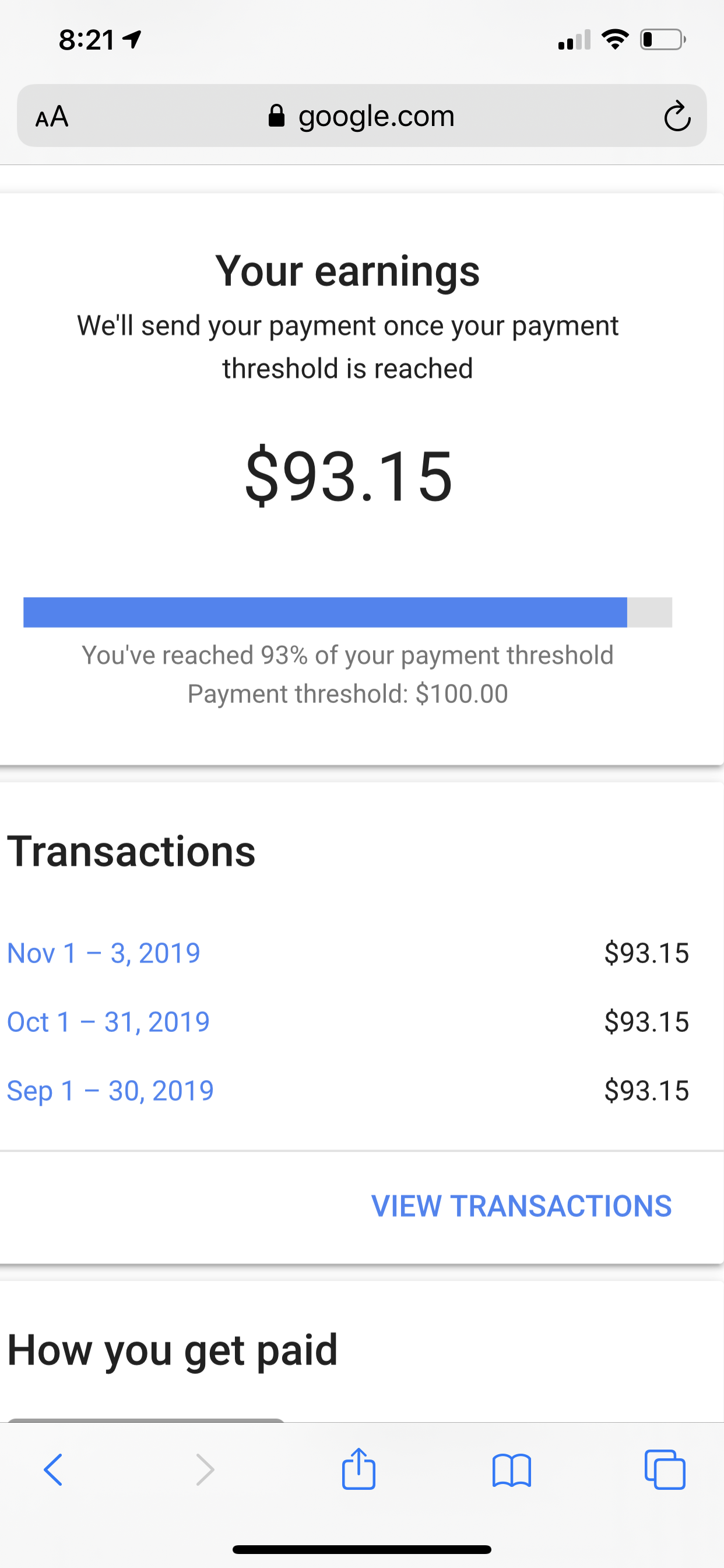The width and height of the screenshot is (724, 1568).
Task: Open the AA text size menu
Action: pyautogui.click(x=52, y=116)
